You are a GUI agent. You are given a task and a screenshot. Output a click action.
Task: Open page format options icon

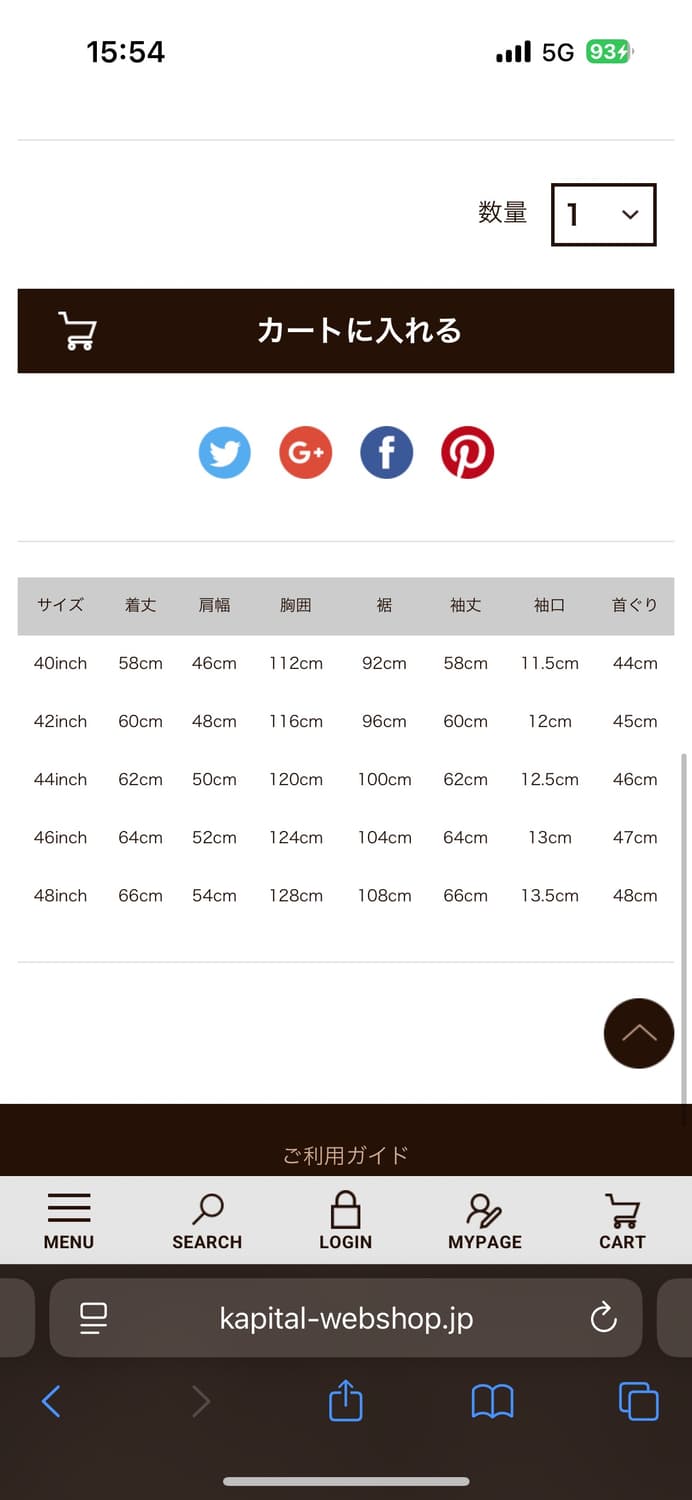click(93, 1318)
